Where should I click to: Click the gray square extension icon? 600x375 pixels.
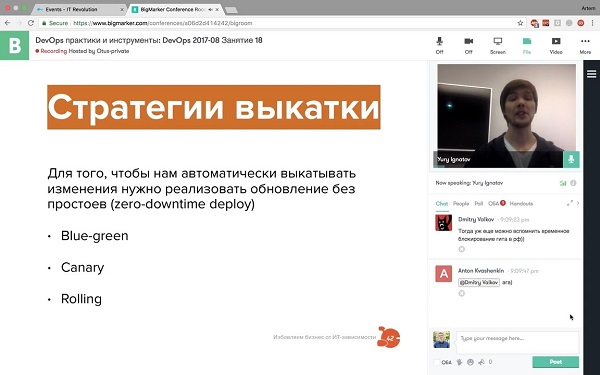coord(558,23)
